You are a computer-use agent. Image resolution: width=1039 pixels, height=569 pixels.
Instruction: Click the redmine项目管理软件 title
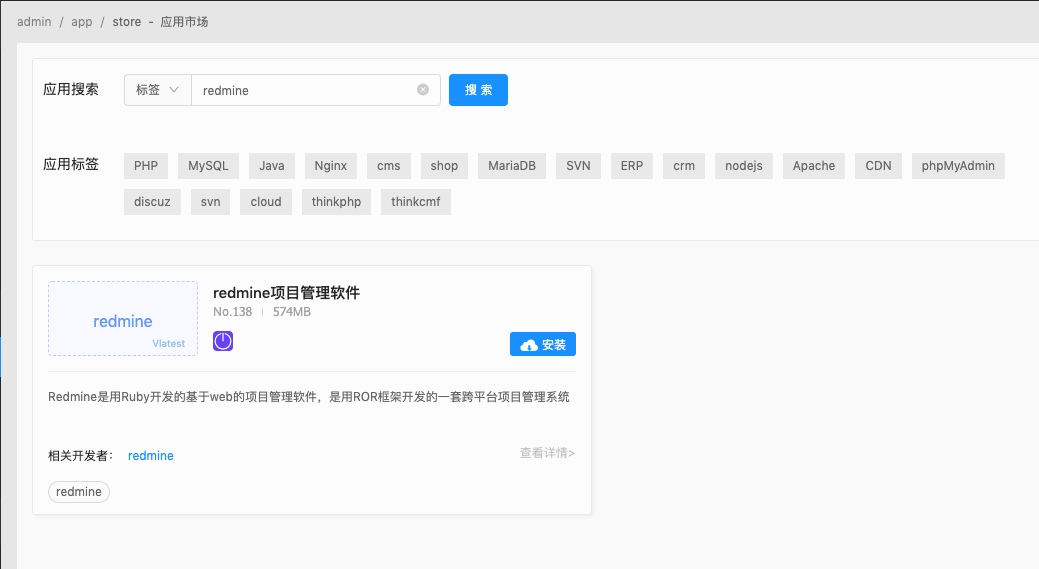tap(286, 293)
